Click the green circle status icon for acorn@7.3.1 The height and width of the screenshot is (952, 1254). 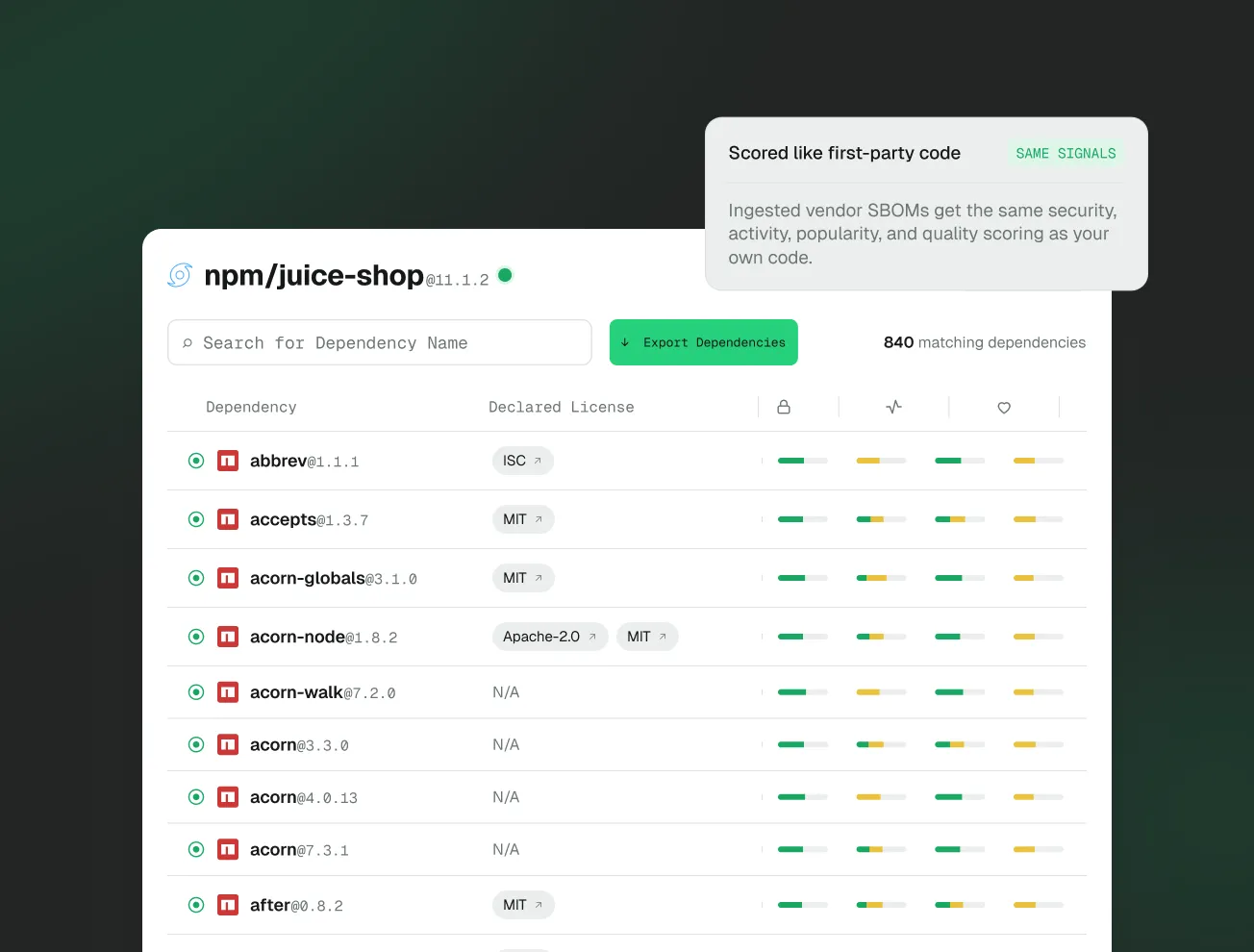[196, 849]
